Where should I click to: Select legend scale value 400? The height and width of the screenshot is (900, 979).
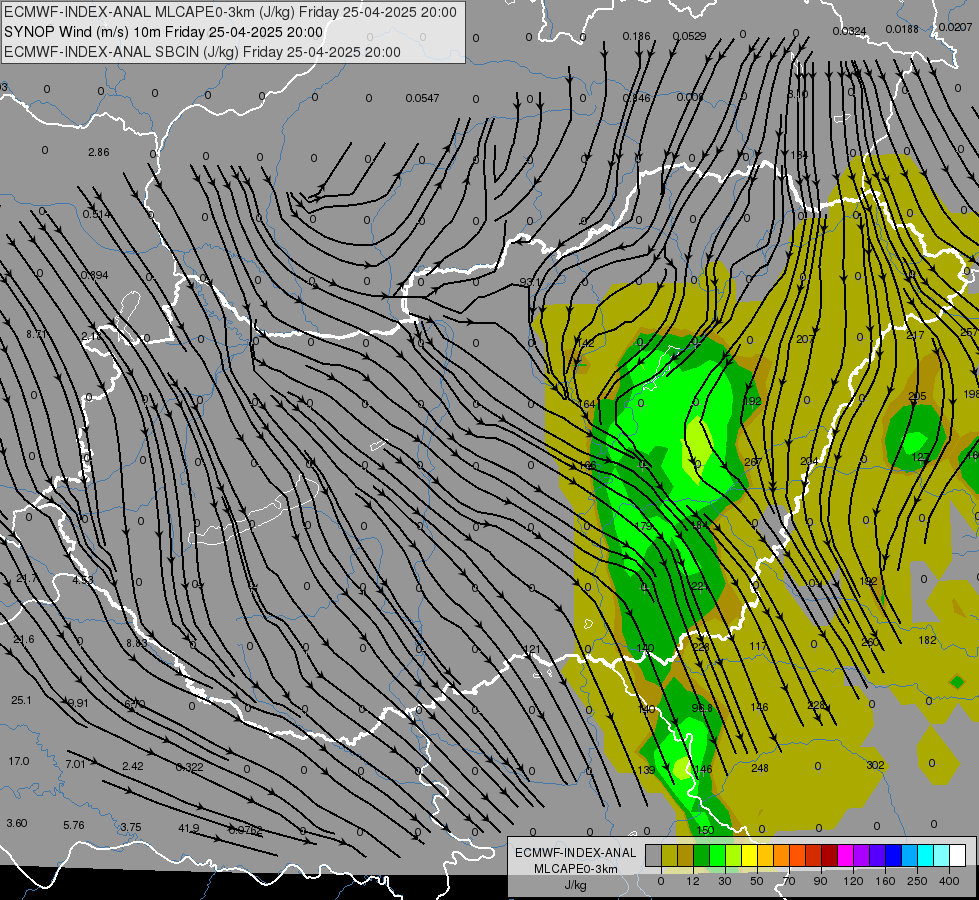(949, 881)
